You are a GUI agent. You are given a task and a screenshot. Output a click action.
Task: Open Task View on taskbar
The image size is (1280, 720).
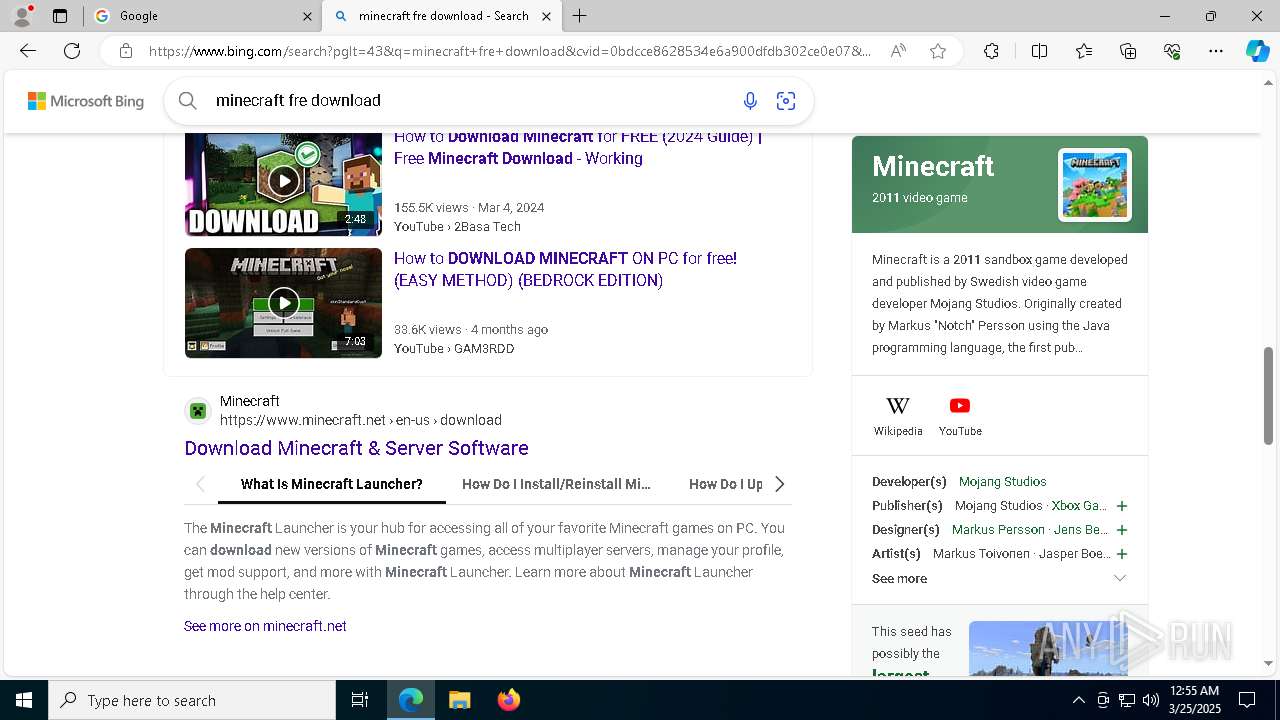360,700
